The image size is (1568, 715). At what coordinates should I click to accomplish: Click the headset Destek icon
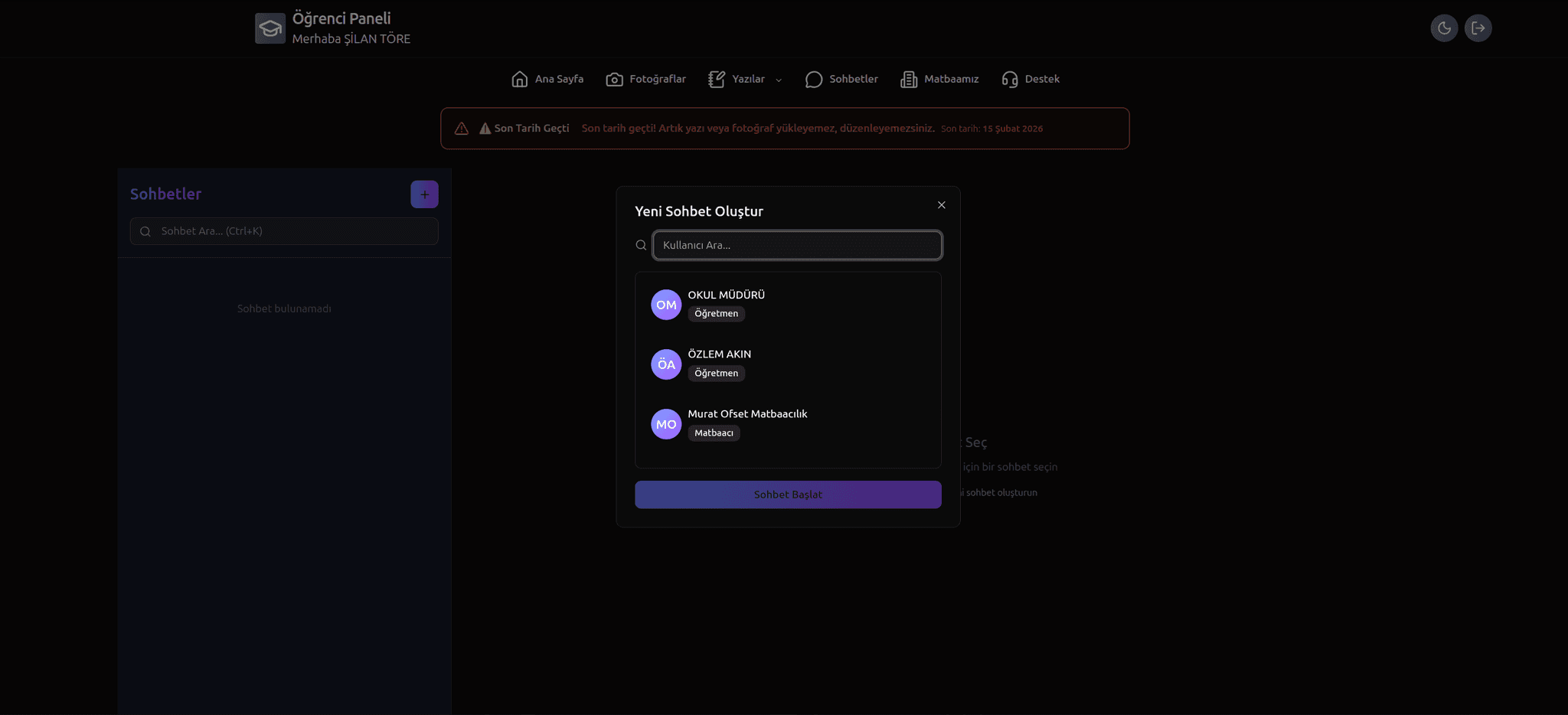pos(1010,79)
